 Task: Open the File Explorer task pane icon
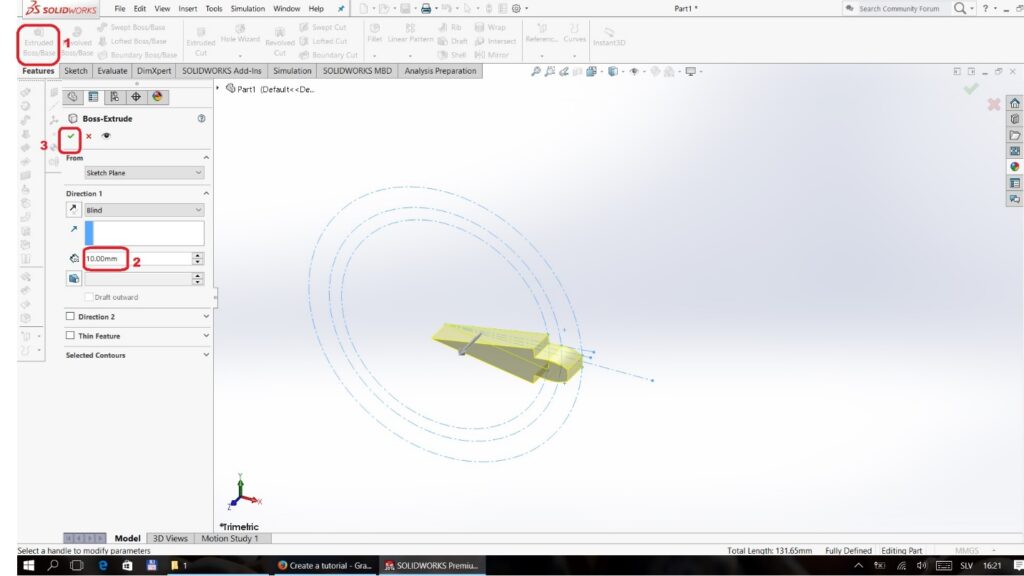point(1015,135)
